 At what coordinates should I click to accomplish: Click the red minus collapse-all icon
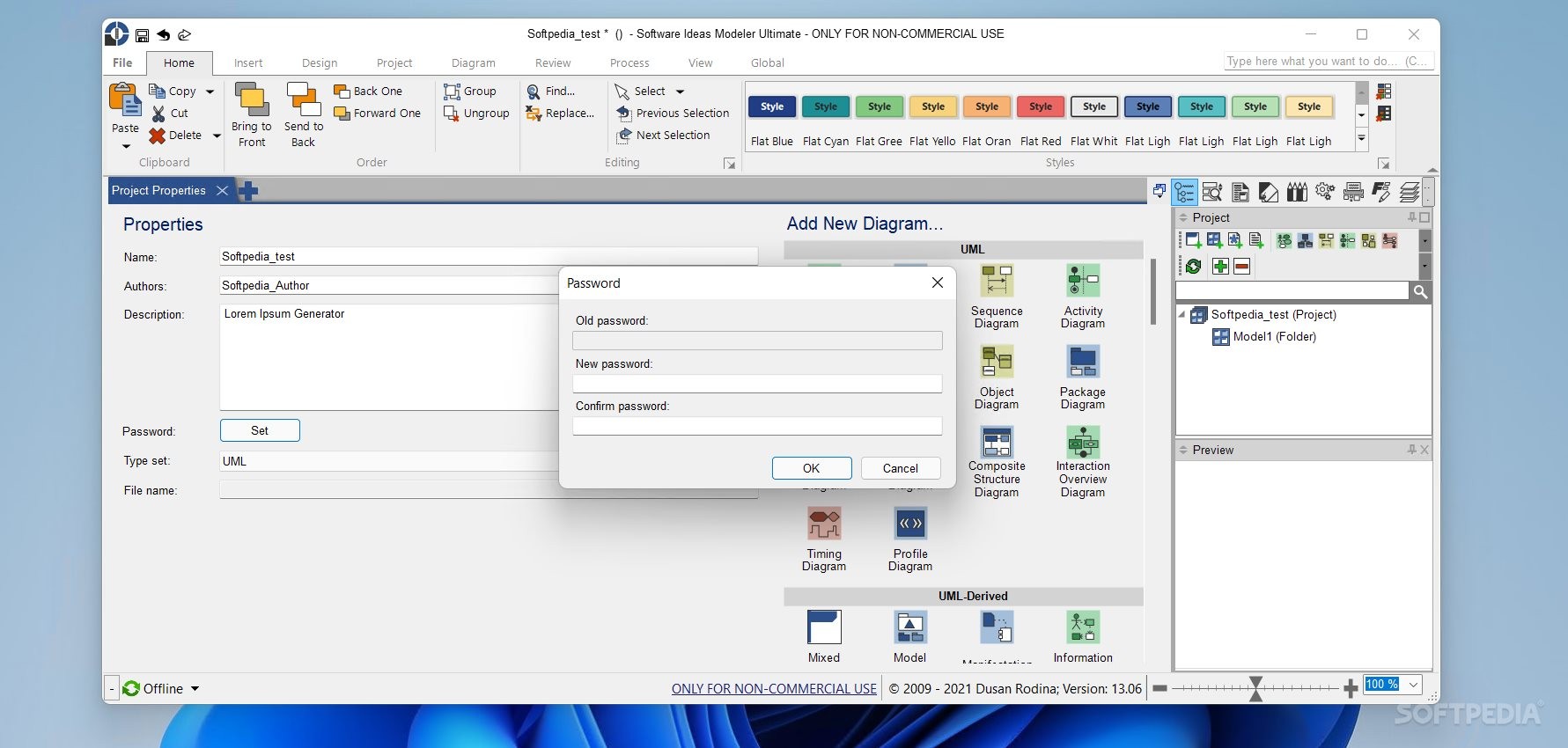1241,267
